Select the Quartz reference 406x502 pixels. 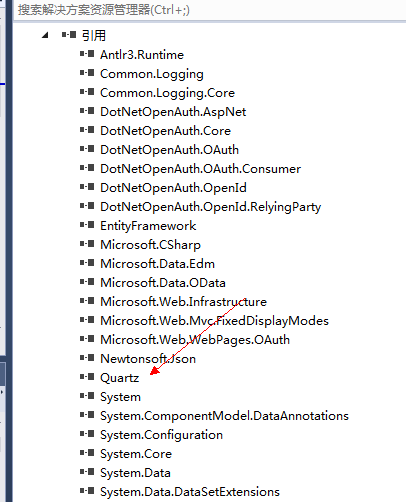[x=119, y=378]
